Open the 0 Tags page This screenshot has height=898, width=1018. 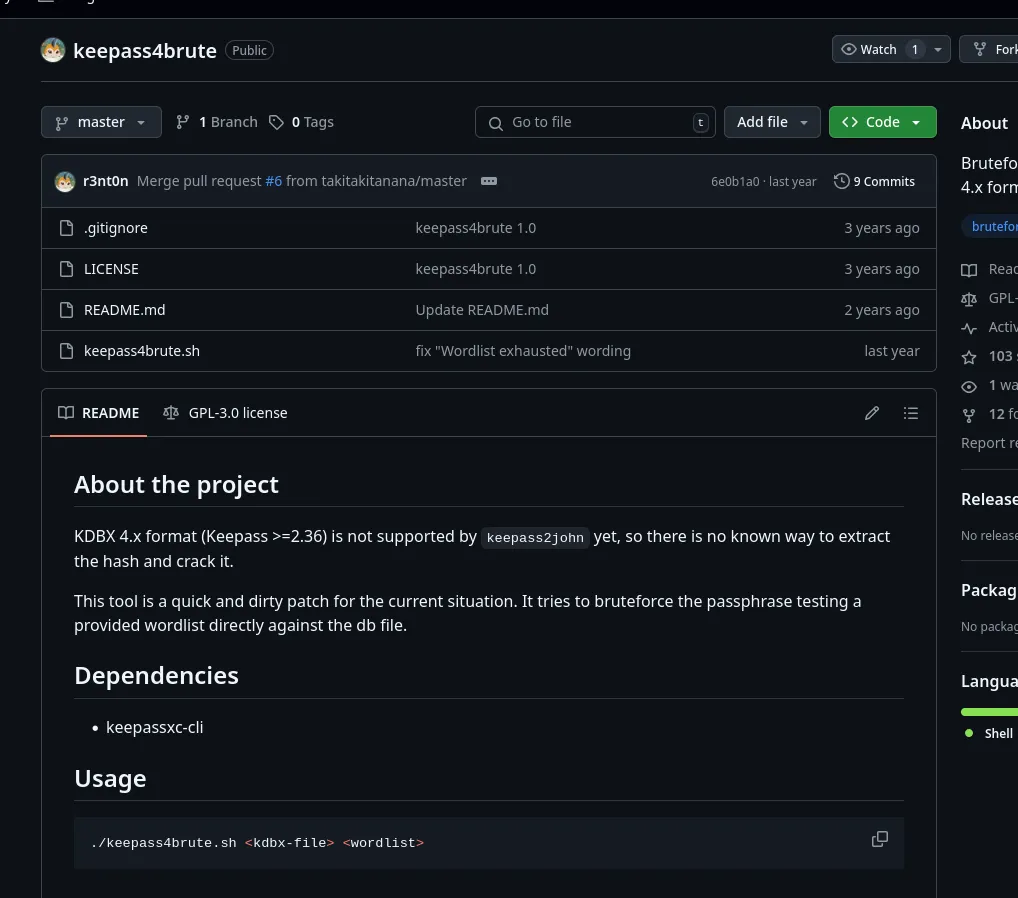point(302,122)
